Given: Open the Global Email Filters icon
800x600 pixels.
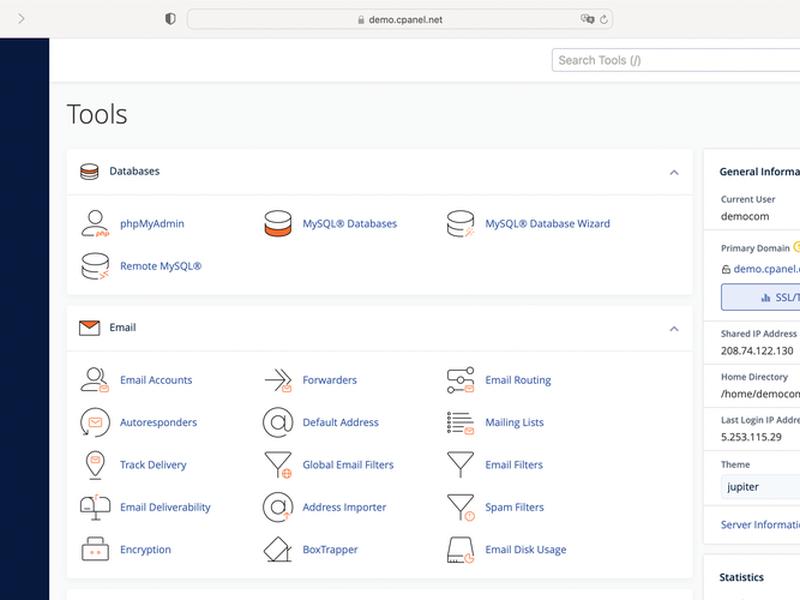Looking at the screenshot, I should [x=278, y=465].
